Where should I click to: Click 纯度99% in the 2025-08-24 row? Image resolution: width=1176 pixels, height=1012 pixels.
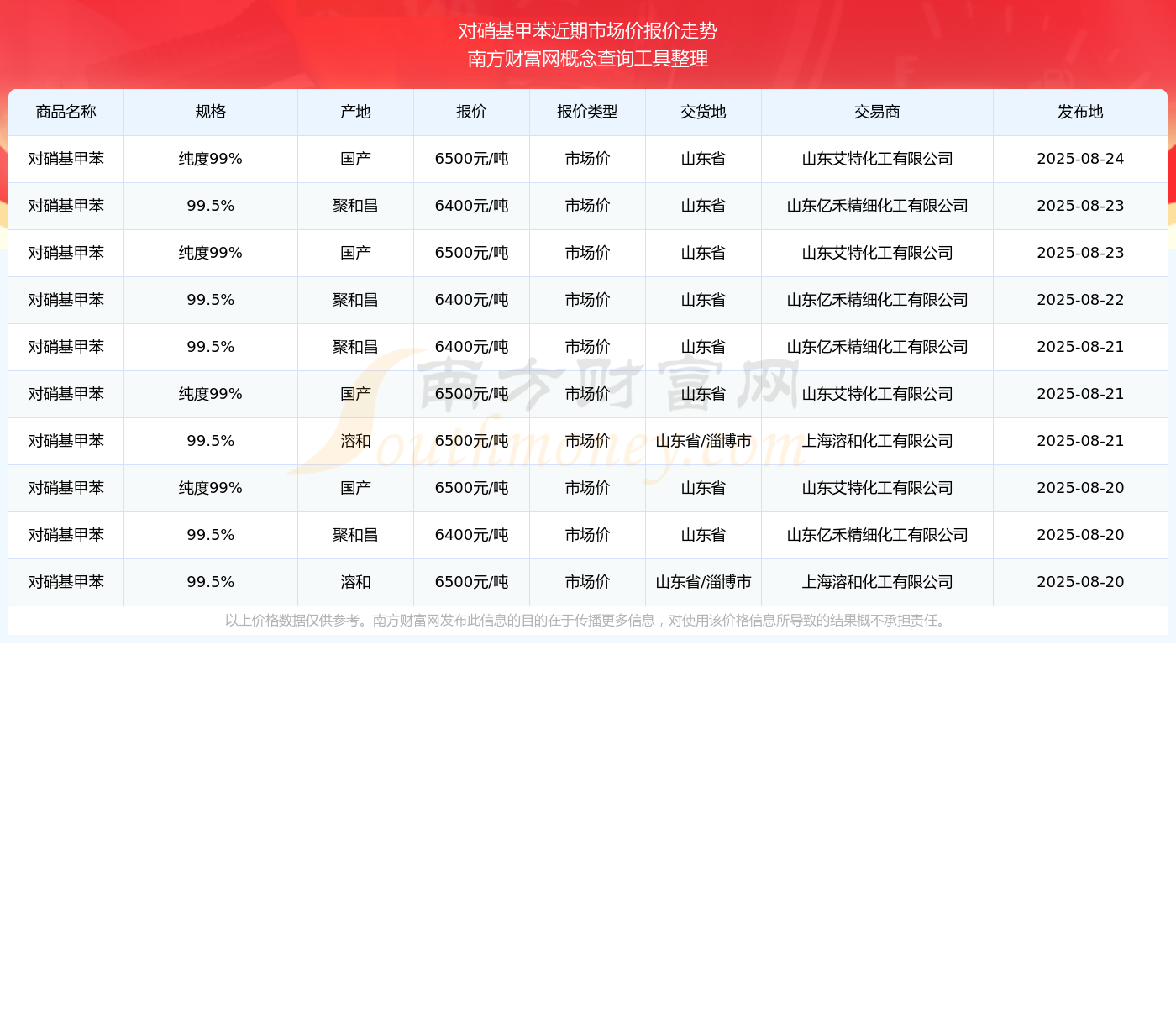[x=211, y=159]
